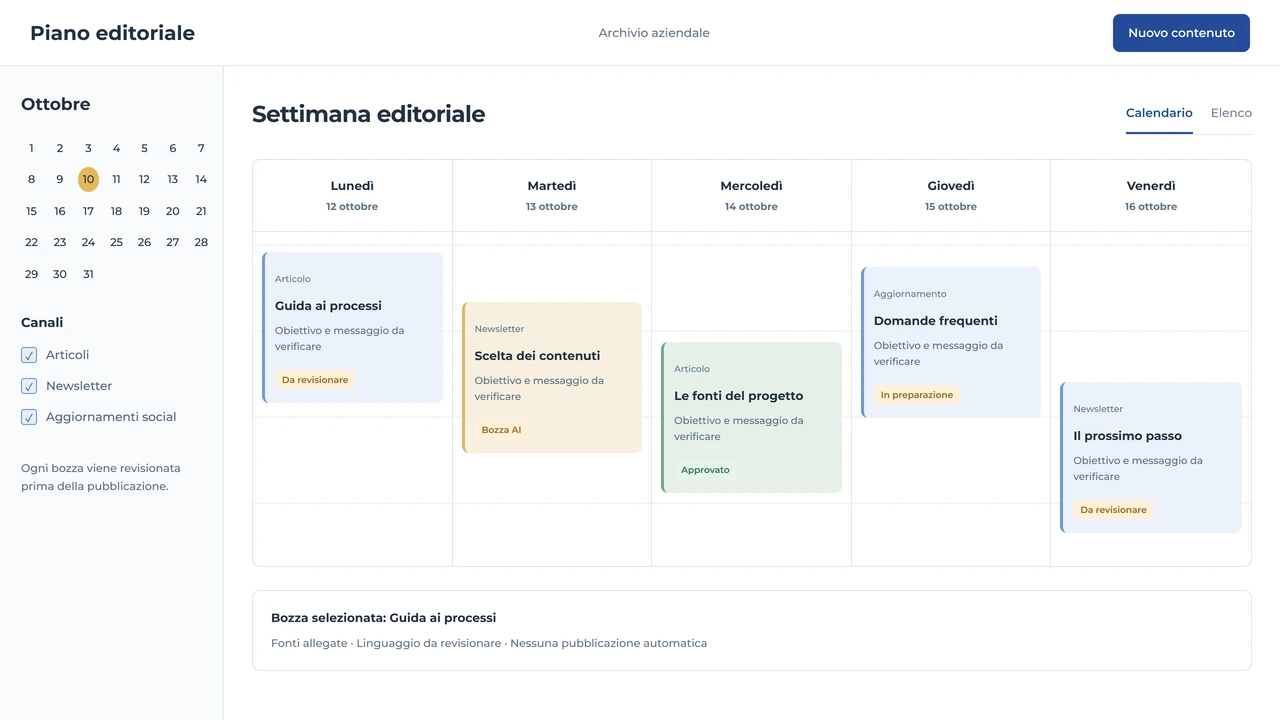Toggle the Aggiornamenti social checkbox

[x=29, y=417]
